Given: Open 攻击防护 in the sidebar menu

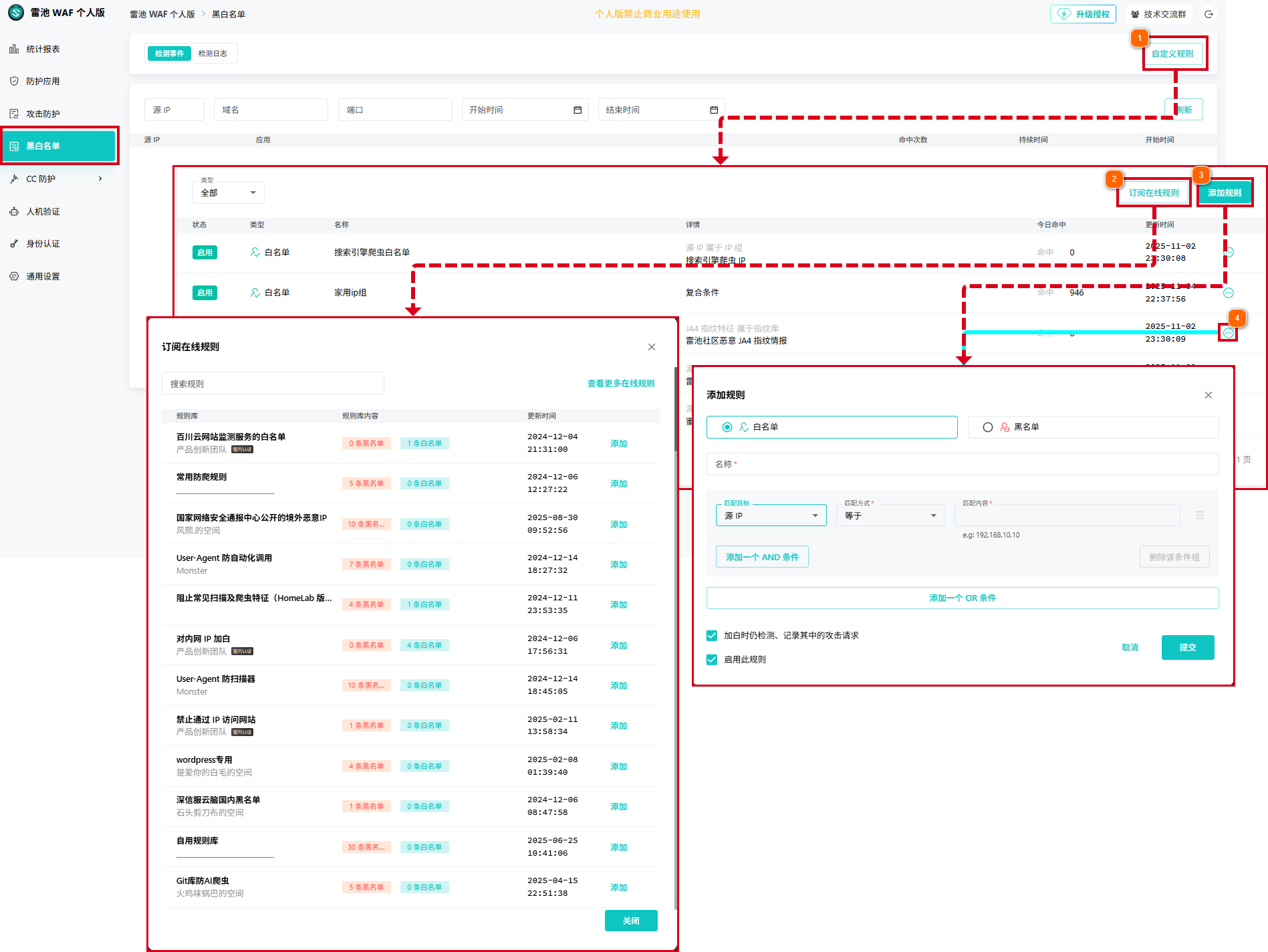Looking at the screenshot, I should point(43,114).
